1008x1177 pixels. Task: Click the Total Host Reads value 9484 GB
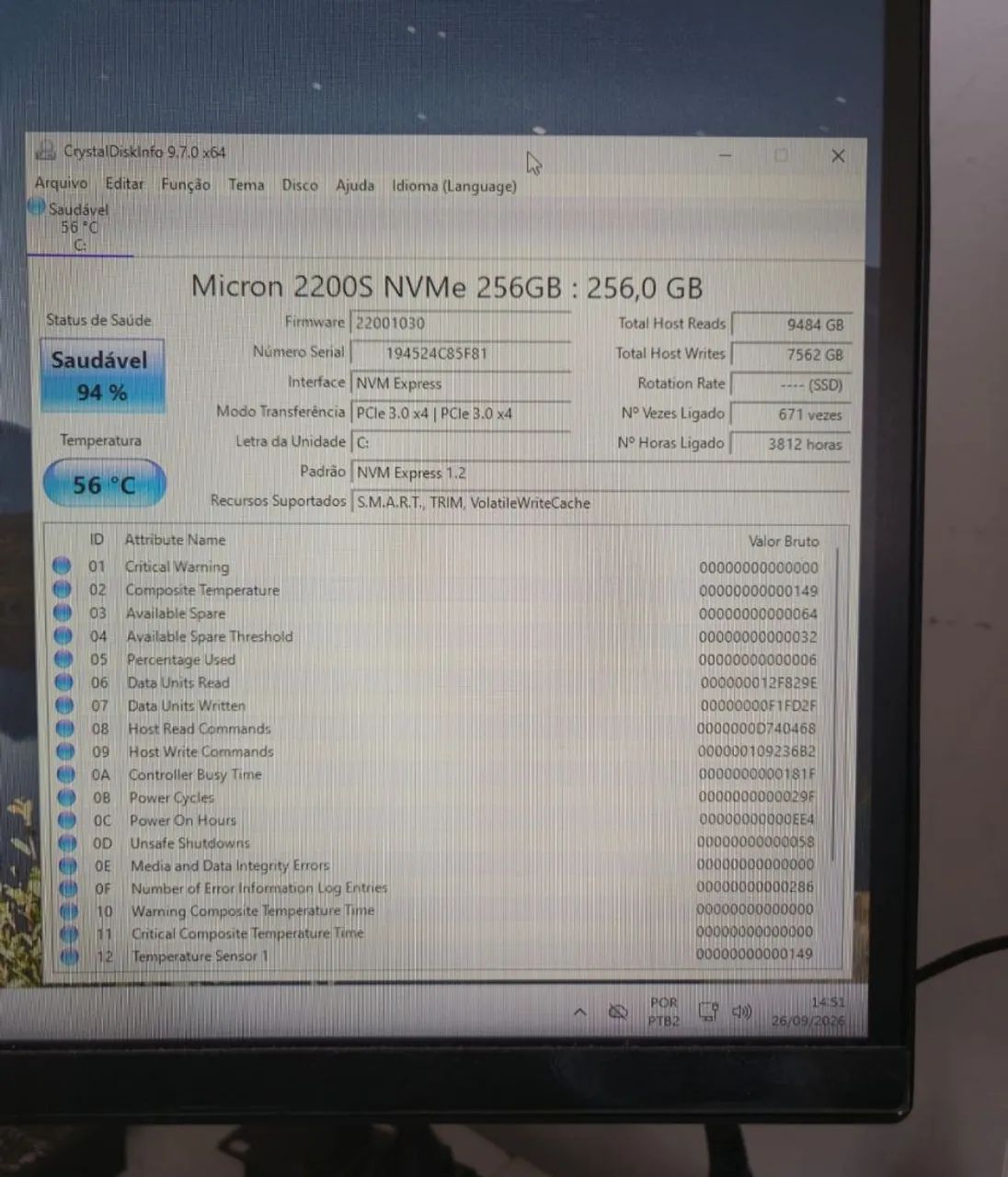791,325
